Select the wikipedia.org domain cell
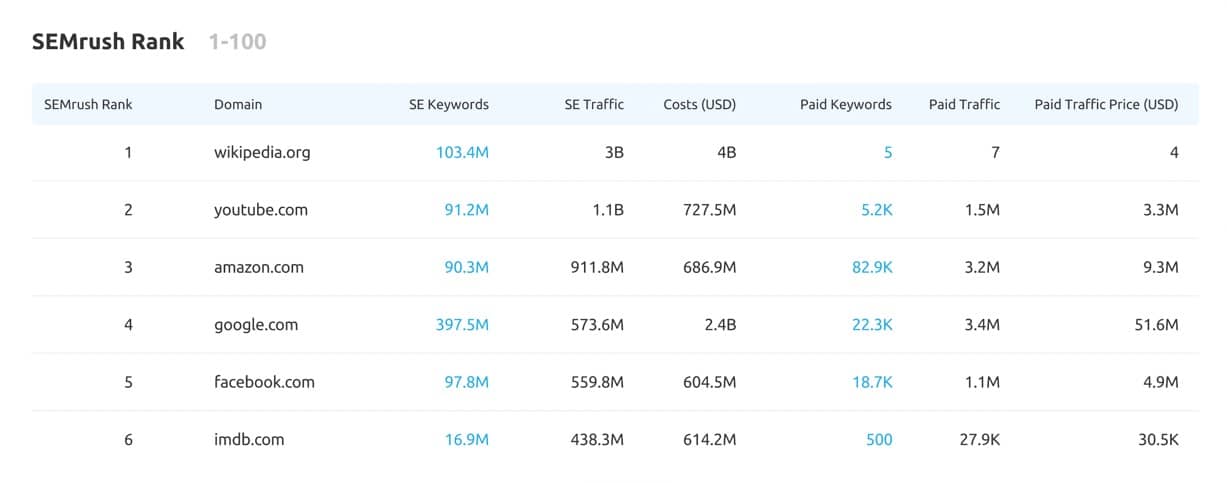 pos(262,153)
